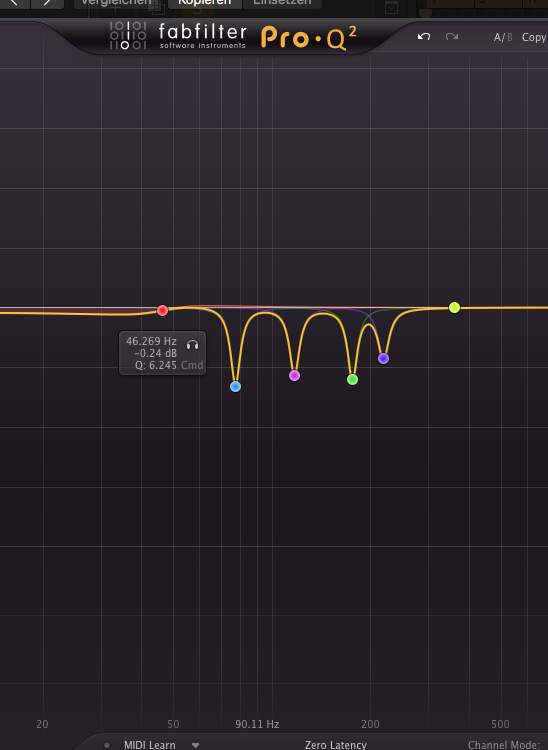548x750 pixels.
Task: Select the magenta EQ band node
Action: tap(295, 375)
